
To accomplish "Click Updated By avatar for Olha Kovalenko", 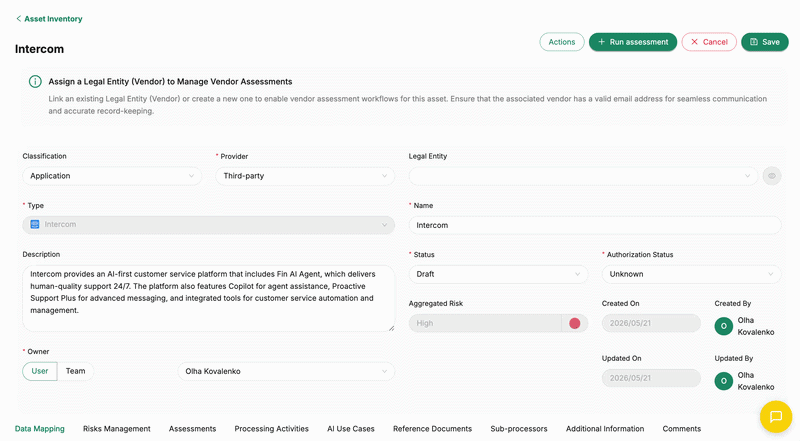I will click(723, 381).
